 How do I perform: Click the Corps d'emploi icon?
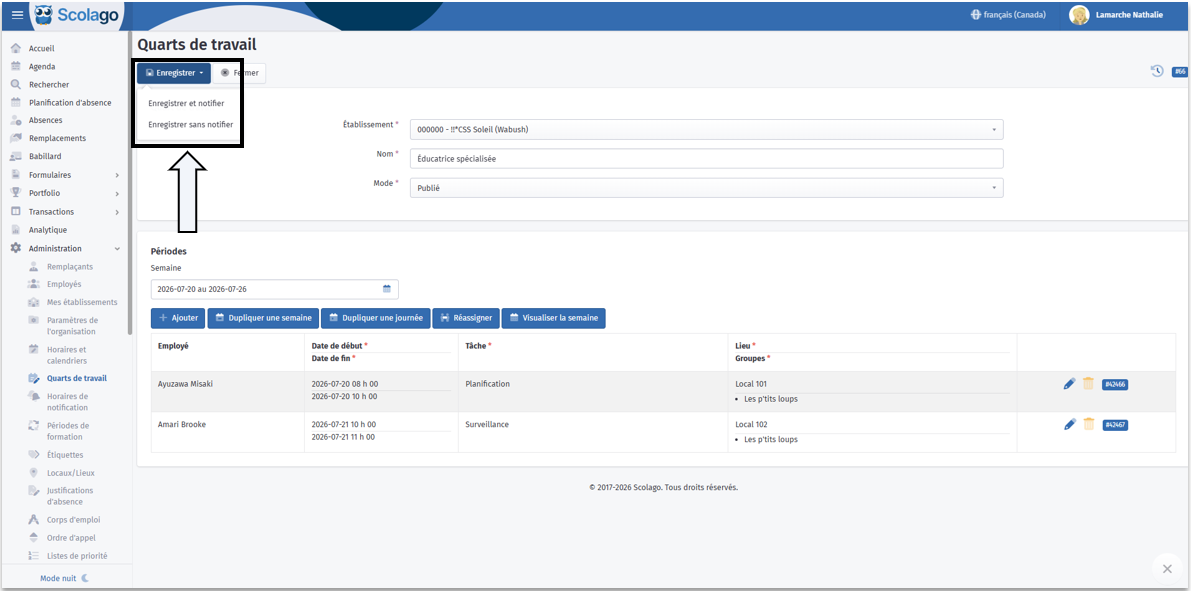click(x=33, y=520)
